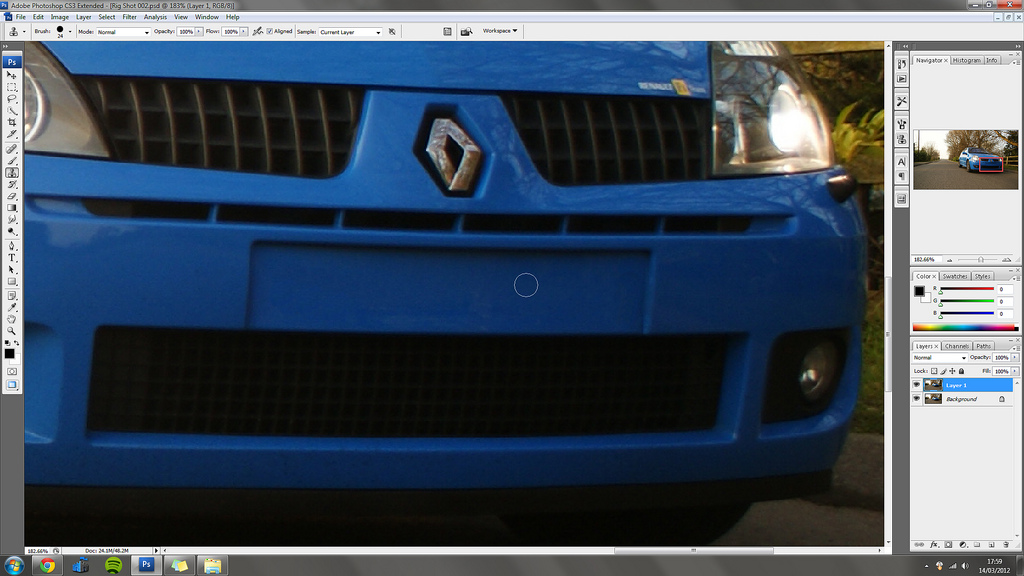The height and width of the screenshot is (576, 1024).
Task: Choose the Hand tool
Action: pyautogui.click(x=12, y=318)
